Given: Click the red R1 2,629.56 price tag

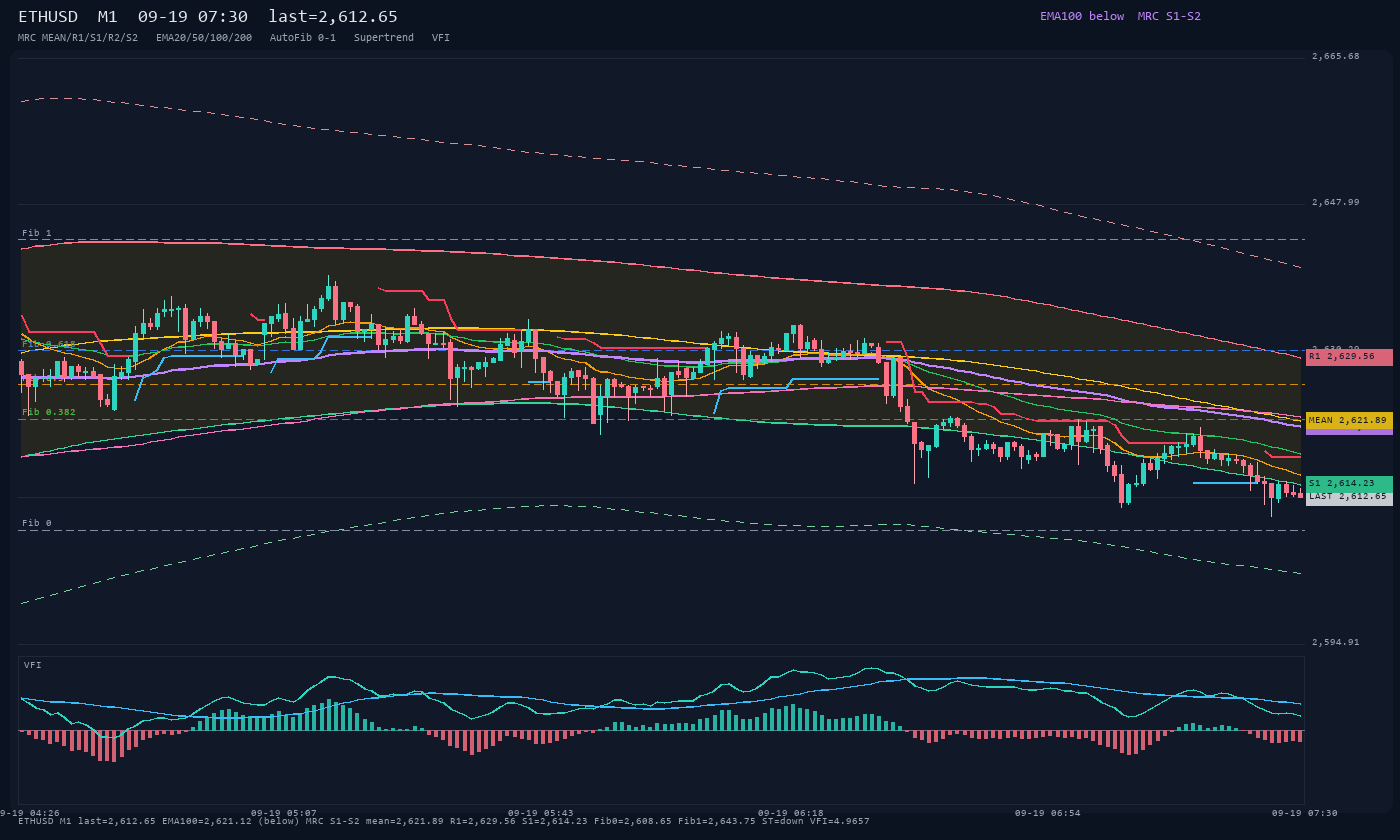Looking at the screenshot, I should (x=1349, y=357).
